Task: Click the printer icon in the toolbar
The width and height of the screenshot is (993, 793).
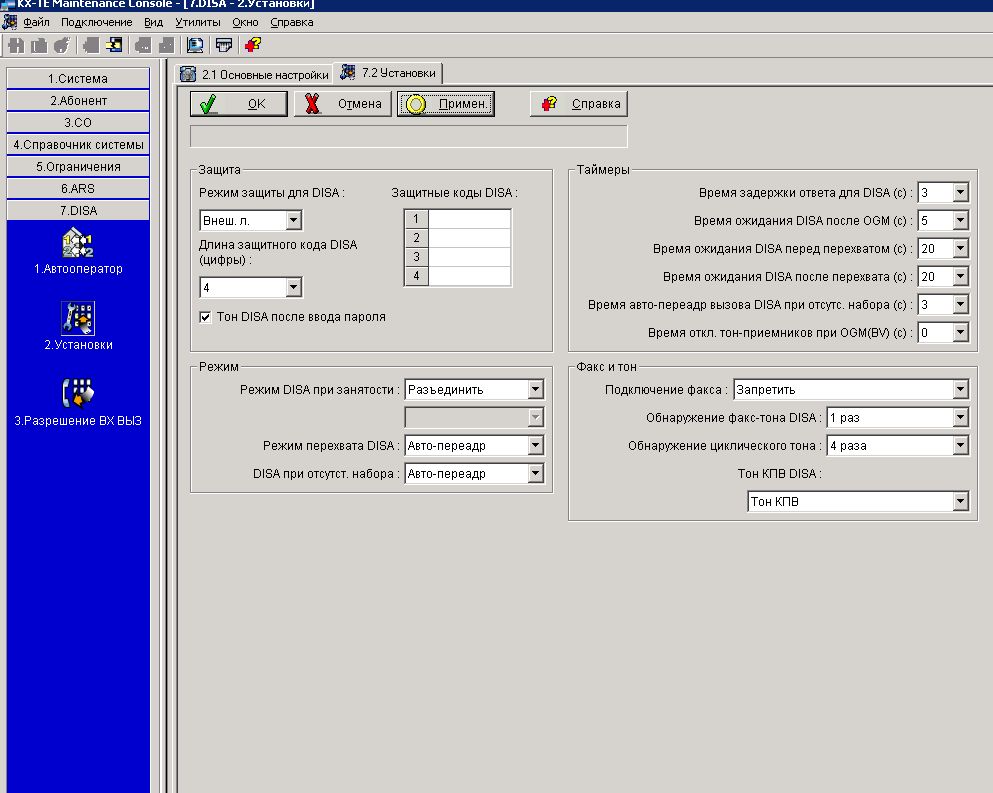Action: coord(224,45)
